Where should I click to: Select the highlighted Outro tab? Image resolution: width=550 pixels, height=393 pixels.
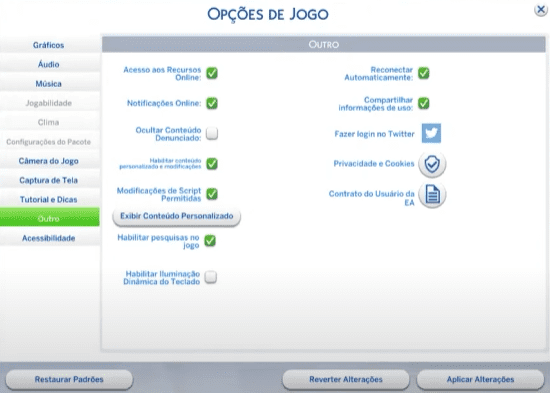tap(49, 218)
